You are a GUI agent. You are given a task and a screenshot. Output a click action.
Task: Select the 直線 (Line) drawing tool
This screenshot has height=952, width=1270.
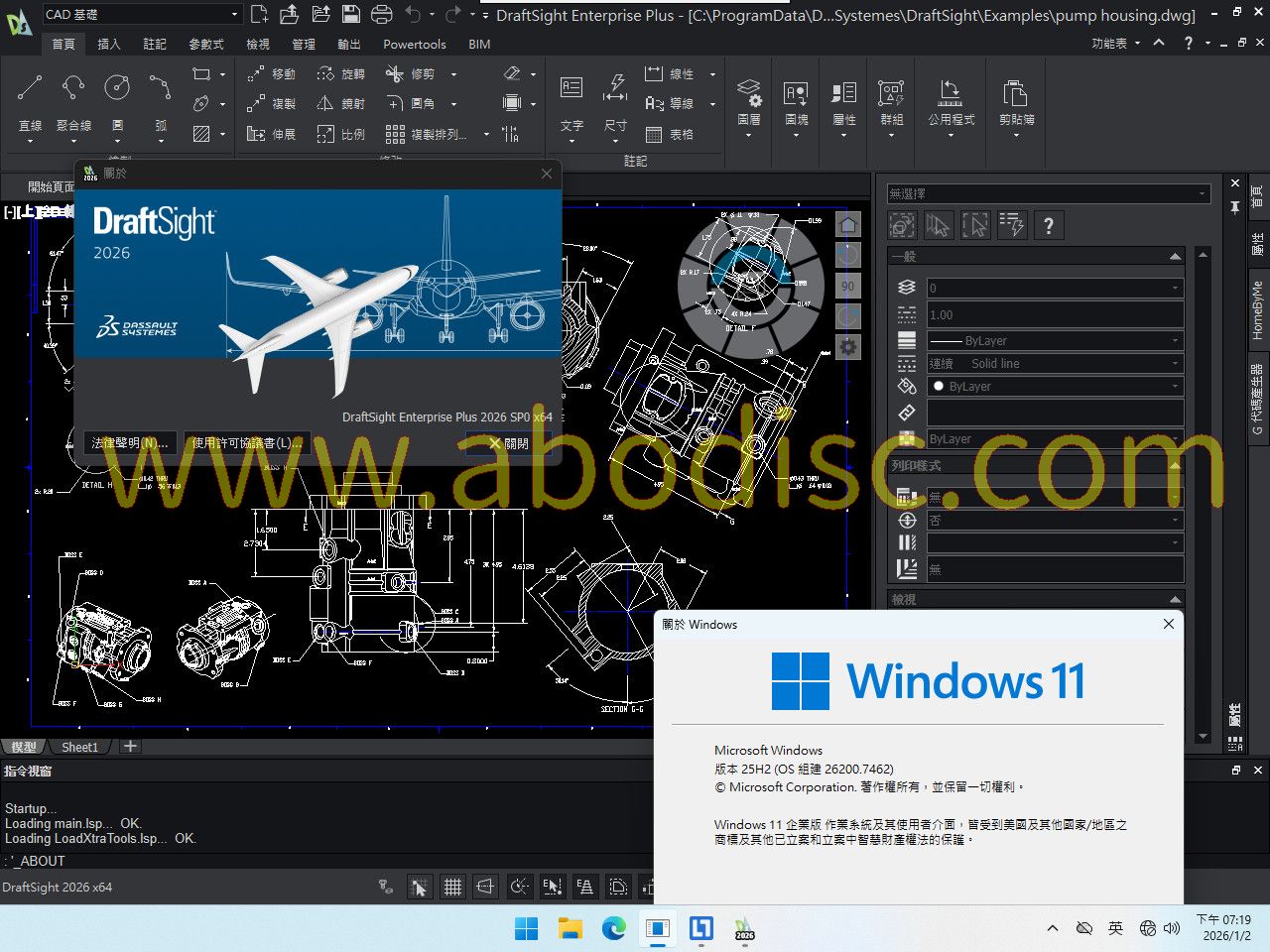(30, 89)
